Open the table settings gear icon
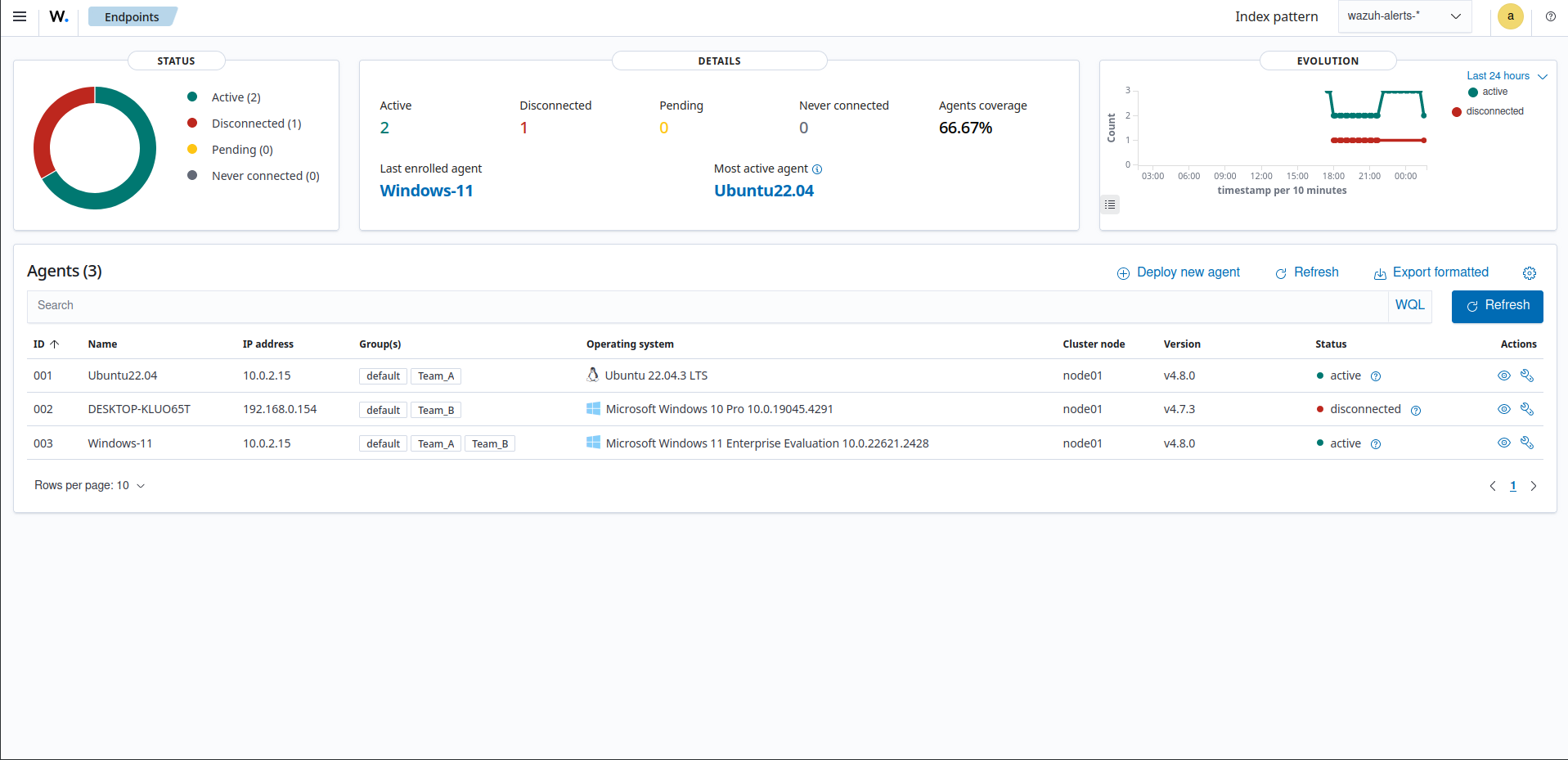1568x760 pixels. [x=1530, y=272]
